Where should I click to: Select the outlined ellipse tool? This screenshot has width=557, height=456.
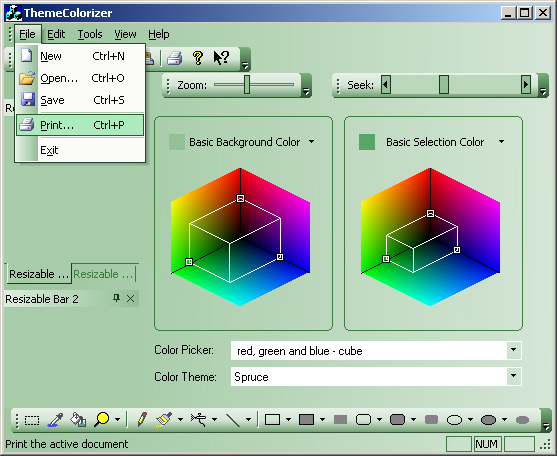[454, 420]
